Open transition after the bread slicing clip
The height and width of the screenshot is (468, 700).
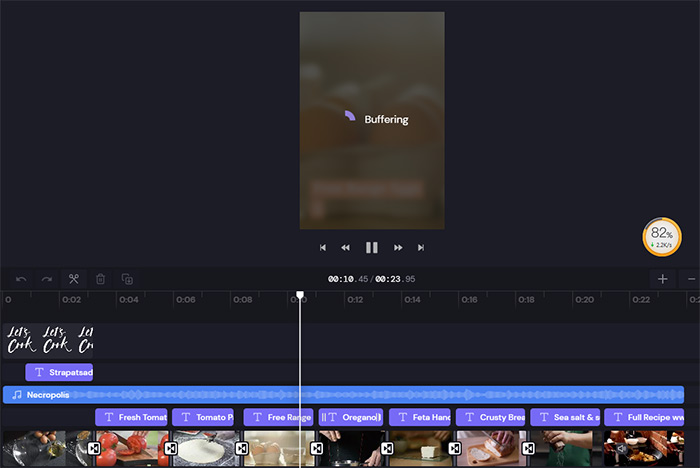[x=528, y=448]
